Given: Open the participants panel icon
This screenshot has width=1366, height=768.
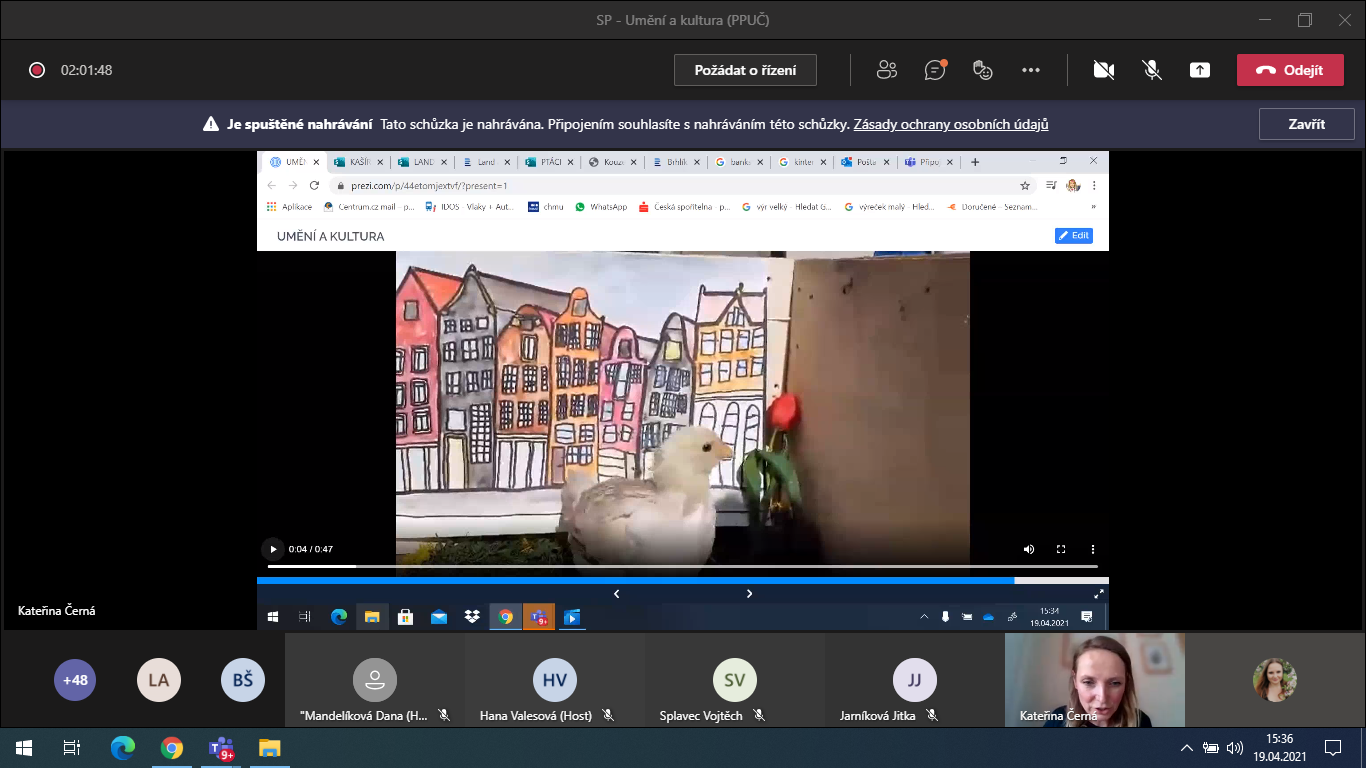Looking at the screenshot, I should [x=886, y=70].
